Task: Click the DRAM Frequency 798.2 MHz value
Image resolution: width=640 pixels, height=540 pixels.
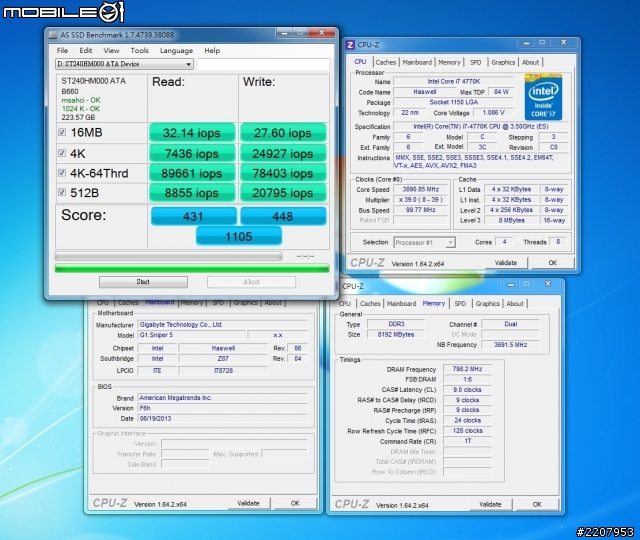Action: coord(467,369)
